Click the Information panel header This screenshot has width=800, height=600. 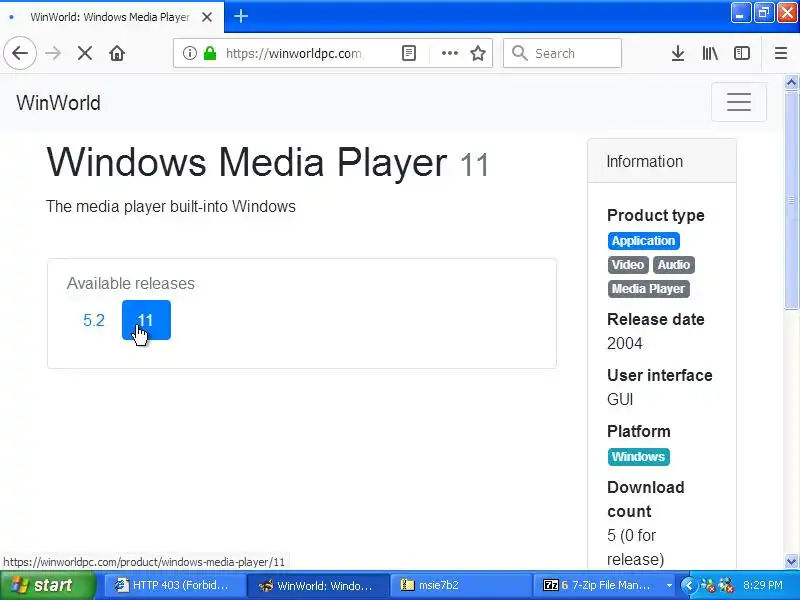point(662,161)
